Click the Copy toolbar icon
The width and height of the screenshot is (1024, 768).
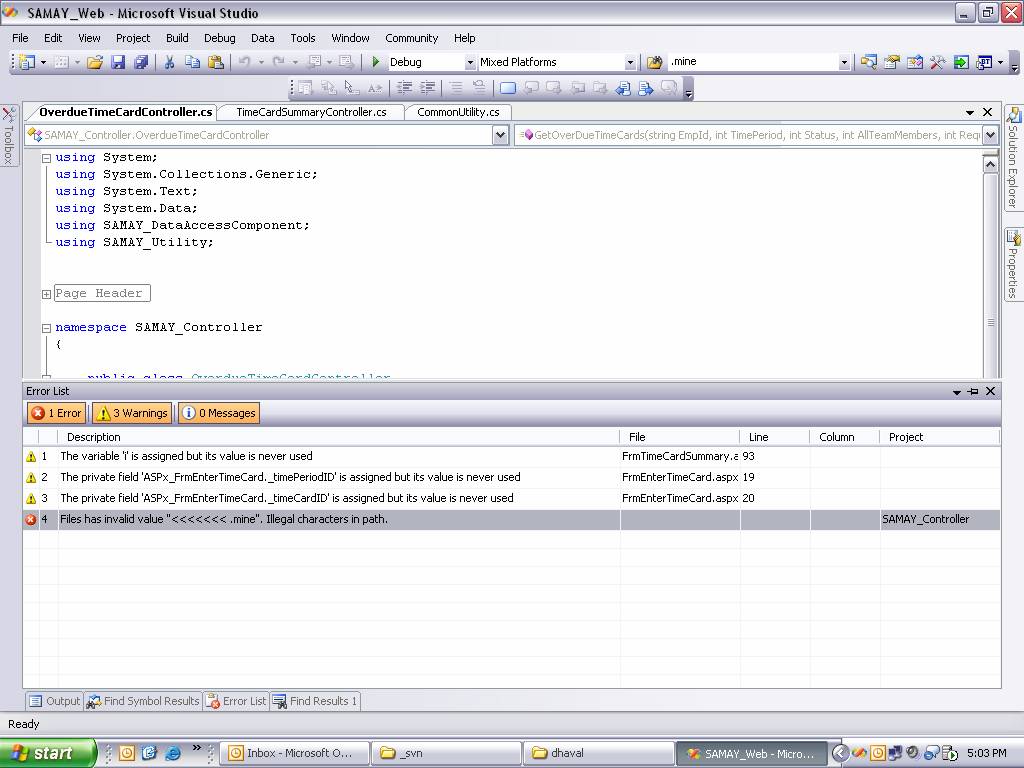point(192,62)
